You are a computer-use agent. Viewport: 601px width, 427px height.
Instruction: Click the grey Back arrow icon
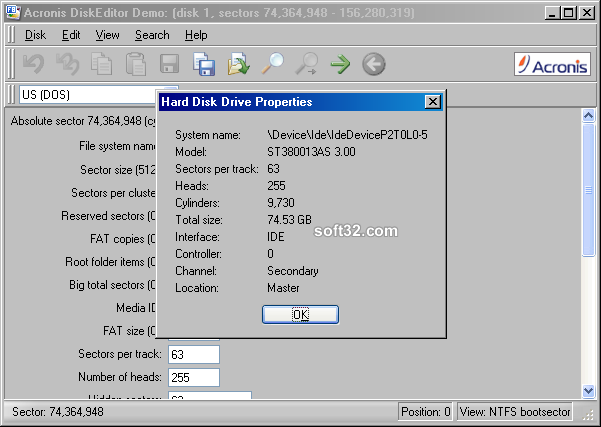click(374, 64)
